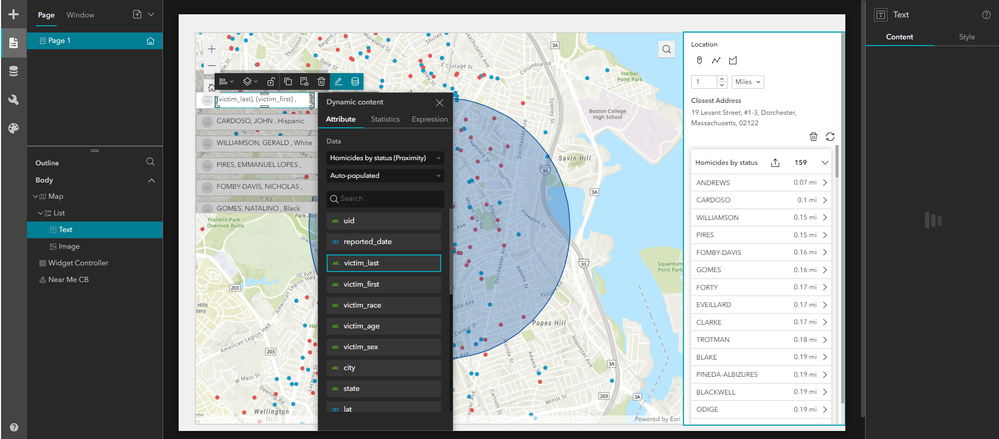This screenshot has height=439, width=999.
Task: Click the refresh icon in Near Me panel
Action: click(x=829, y=136)
